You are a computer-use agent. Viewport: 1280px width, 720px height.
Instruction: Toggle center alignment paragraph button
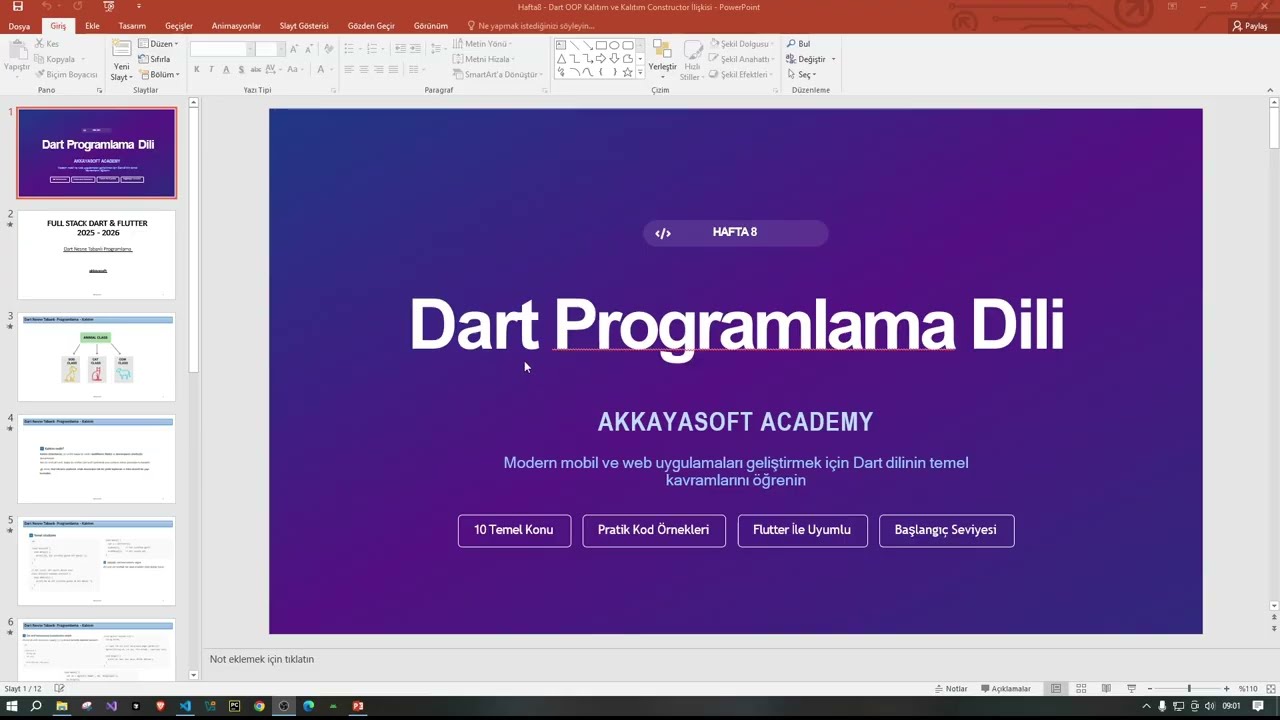[364, 69]
